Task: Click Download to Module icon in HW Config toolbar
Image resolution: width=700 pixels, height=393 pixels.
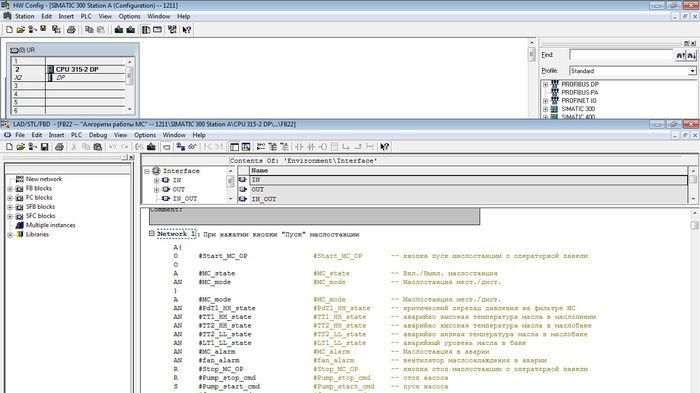Action: 119,29
